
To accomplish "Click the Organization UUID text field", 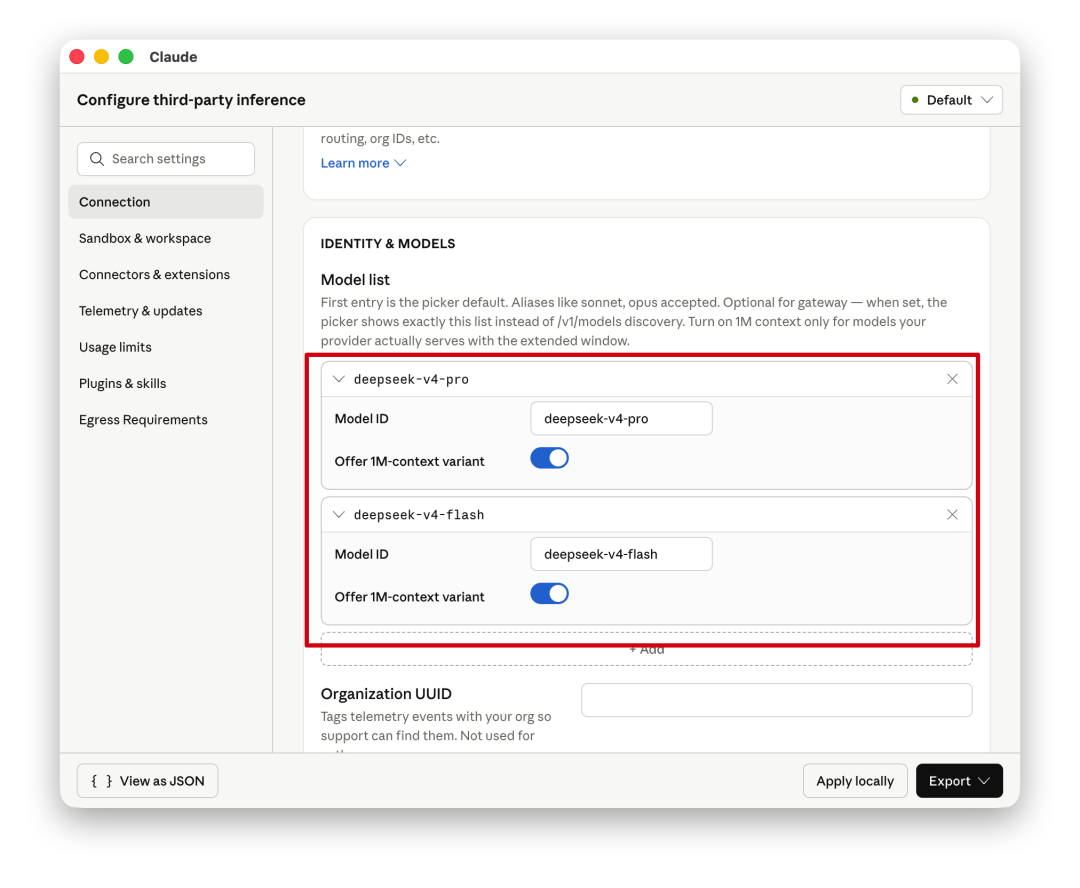I will pyautogui.click(x=776, y=700).
